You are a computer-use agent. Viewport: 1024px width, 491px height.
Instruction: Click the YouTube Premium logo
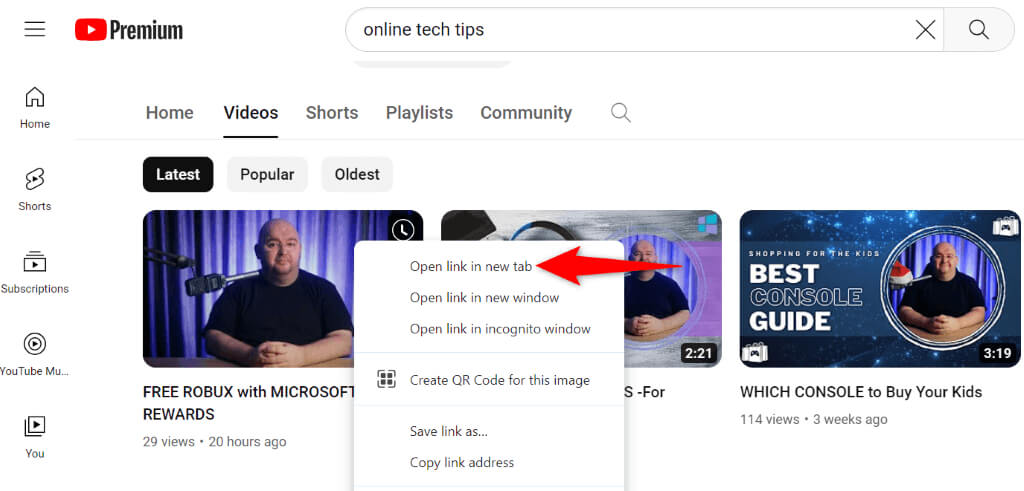pos(129,30)
